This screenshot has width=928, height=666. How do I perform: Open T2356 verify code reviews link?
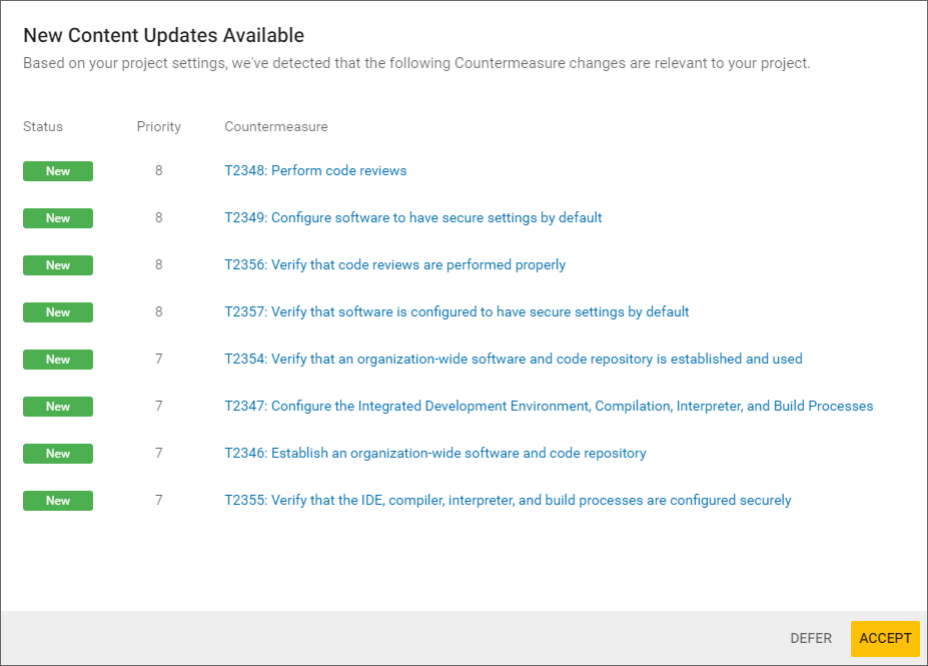pyautogui.click(x=394, y=264)
